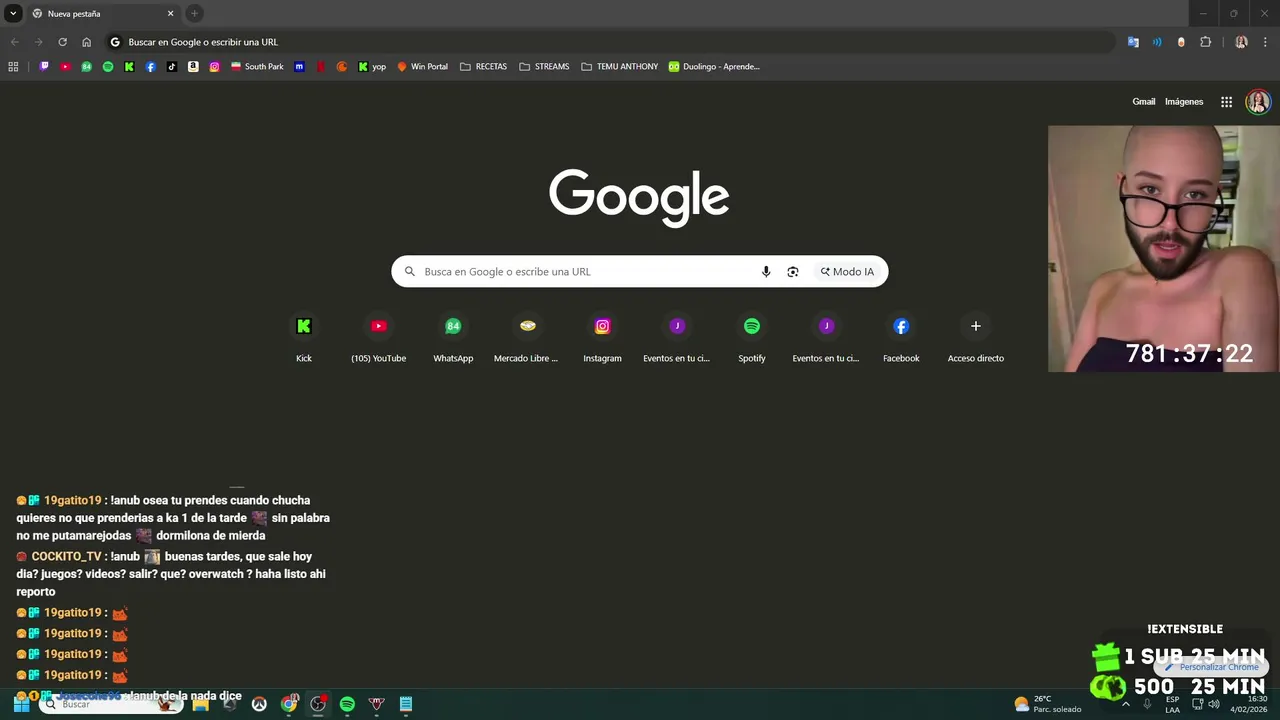Open the Gmail link
Image resolution: width=1280 pixels, height=720 pixels.
[x=1143, y=102]
